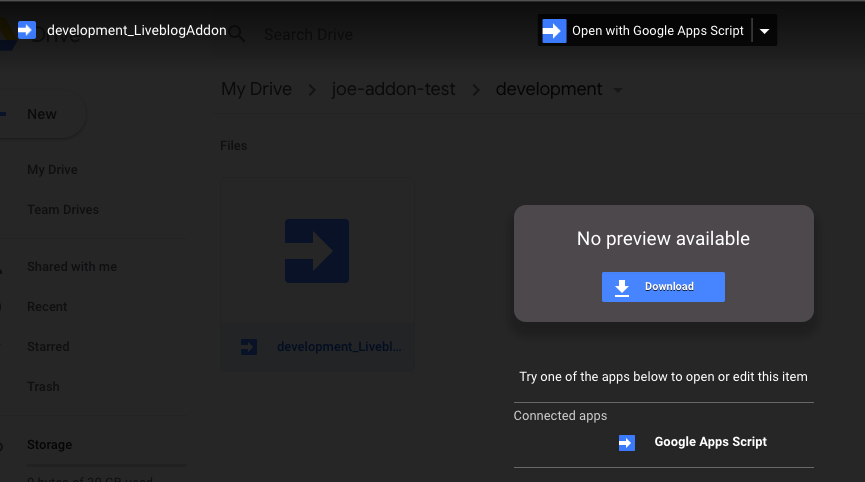Click the New button in sidebar

pyautogui.click(x=42, y=114)
